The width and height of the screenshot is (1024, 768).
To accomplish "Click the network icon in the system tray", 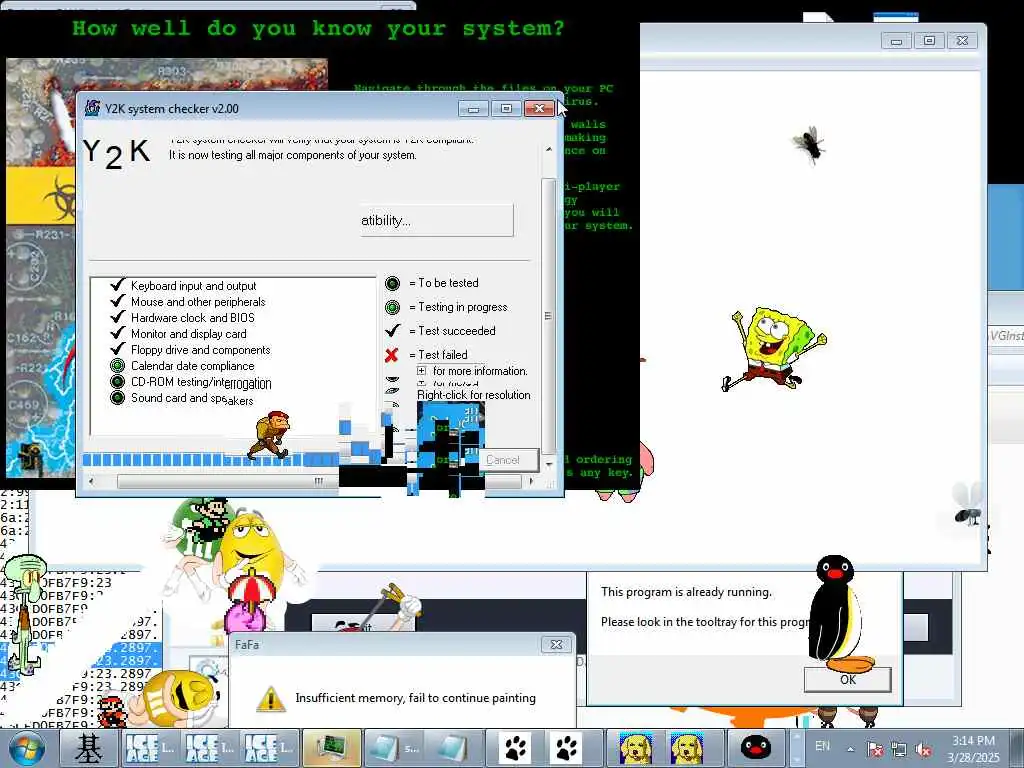I will click(899, 749).
